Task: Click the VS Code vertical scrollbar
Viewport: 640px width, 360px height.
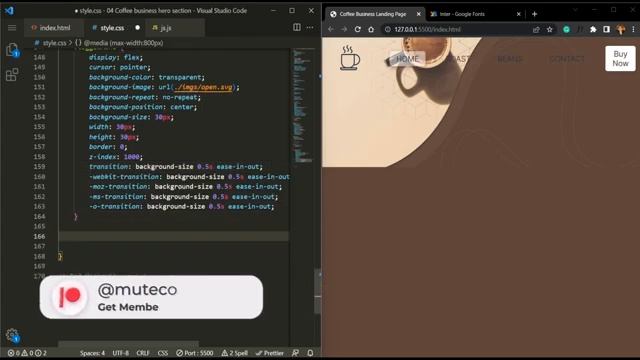Action: [x=318, y=292]
